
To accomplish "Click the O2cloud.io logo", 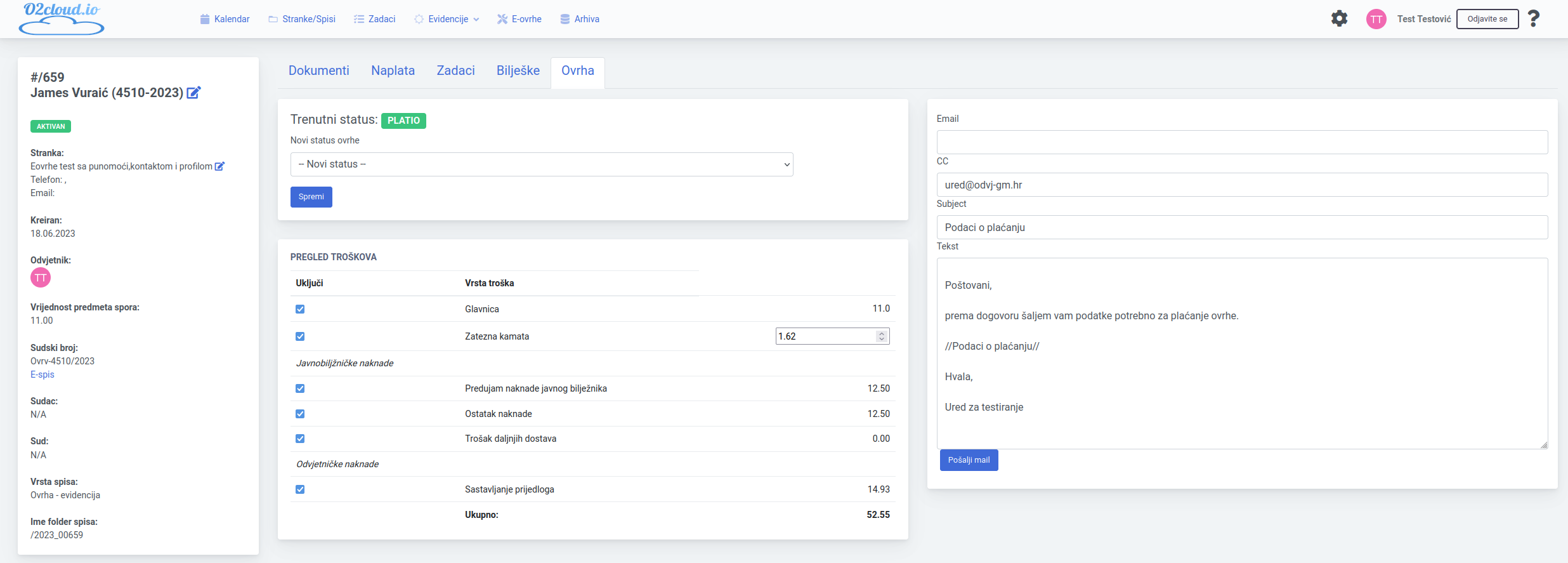I will (62, 18).
